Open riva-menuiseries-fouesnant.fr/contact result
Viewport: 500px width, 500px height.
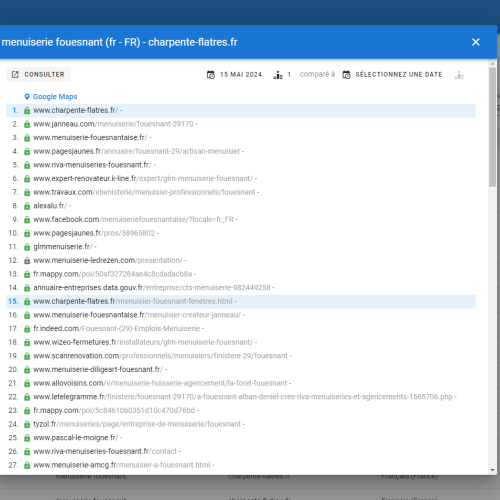105,452
